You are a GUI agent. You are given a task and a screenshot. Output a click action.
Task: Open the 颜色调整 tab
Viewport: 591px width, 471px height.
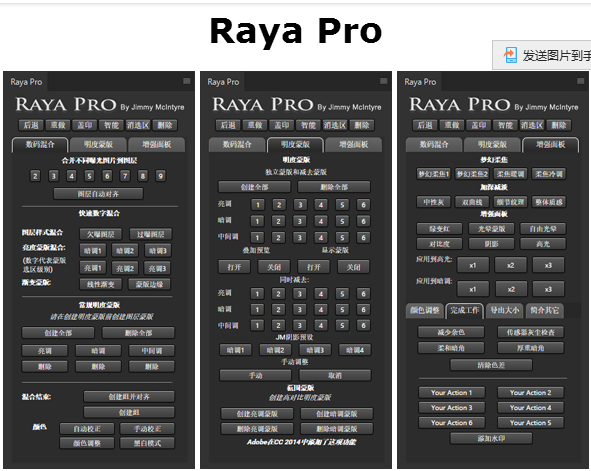[x=425, y=310]
